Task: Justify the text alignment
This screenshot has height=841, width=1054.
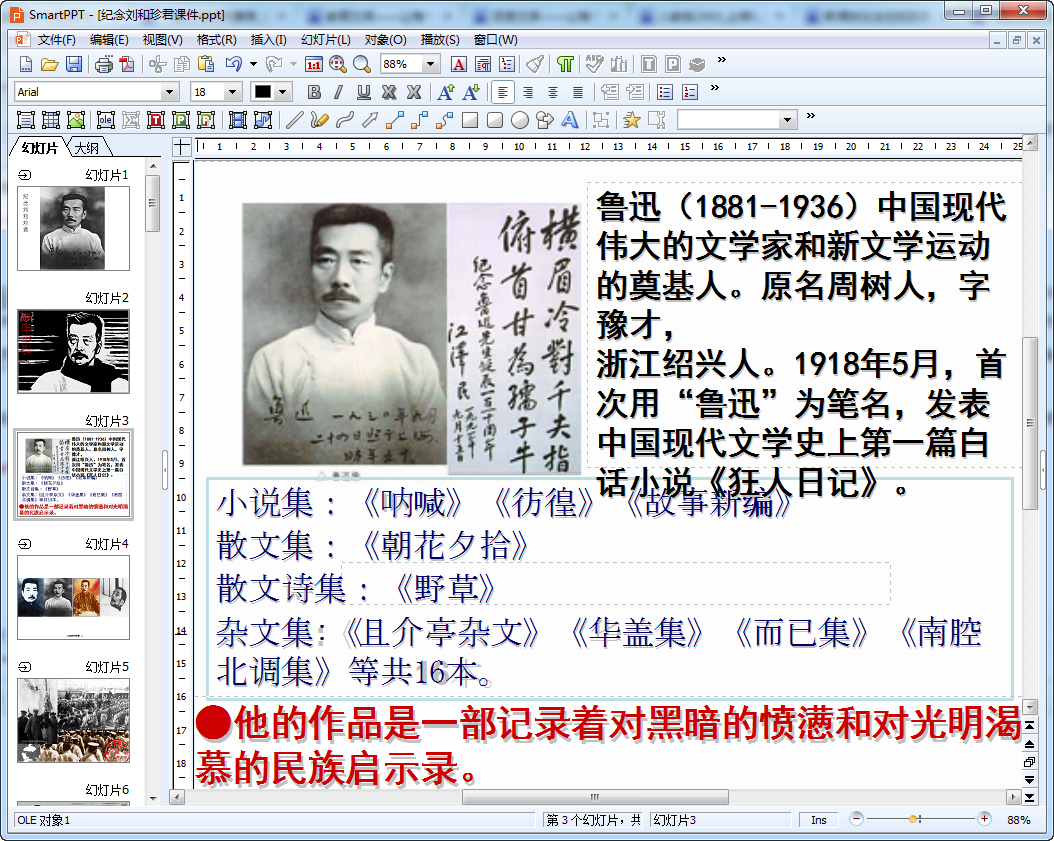Action: click(577, 92)
